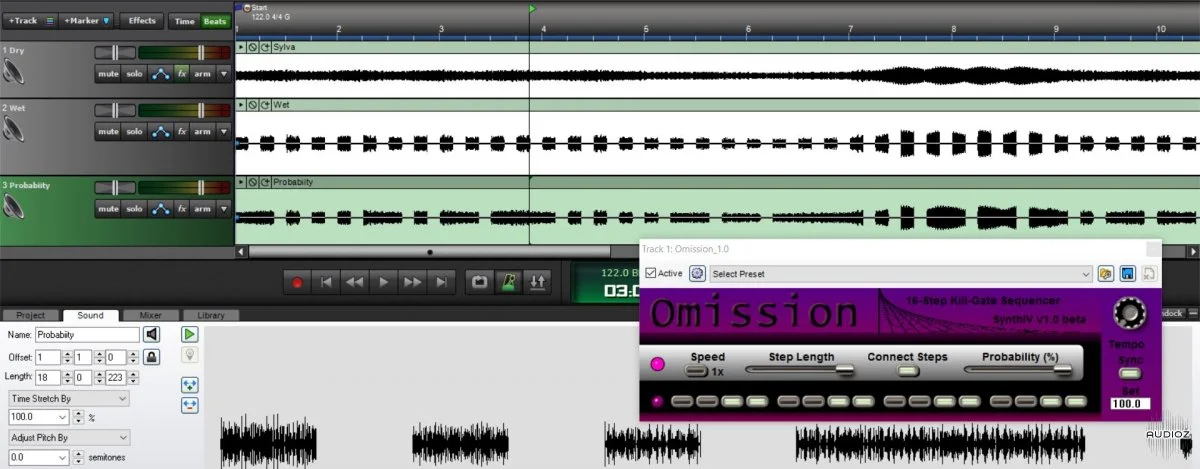Screen dimensions: 1200x469
Task: Lock the clip with the padlock icon
Action: (x=151, y=356)
